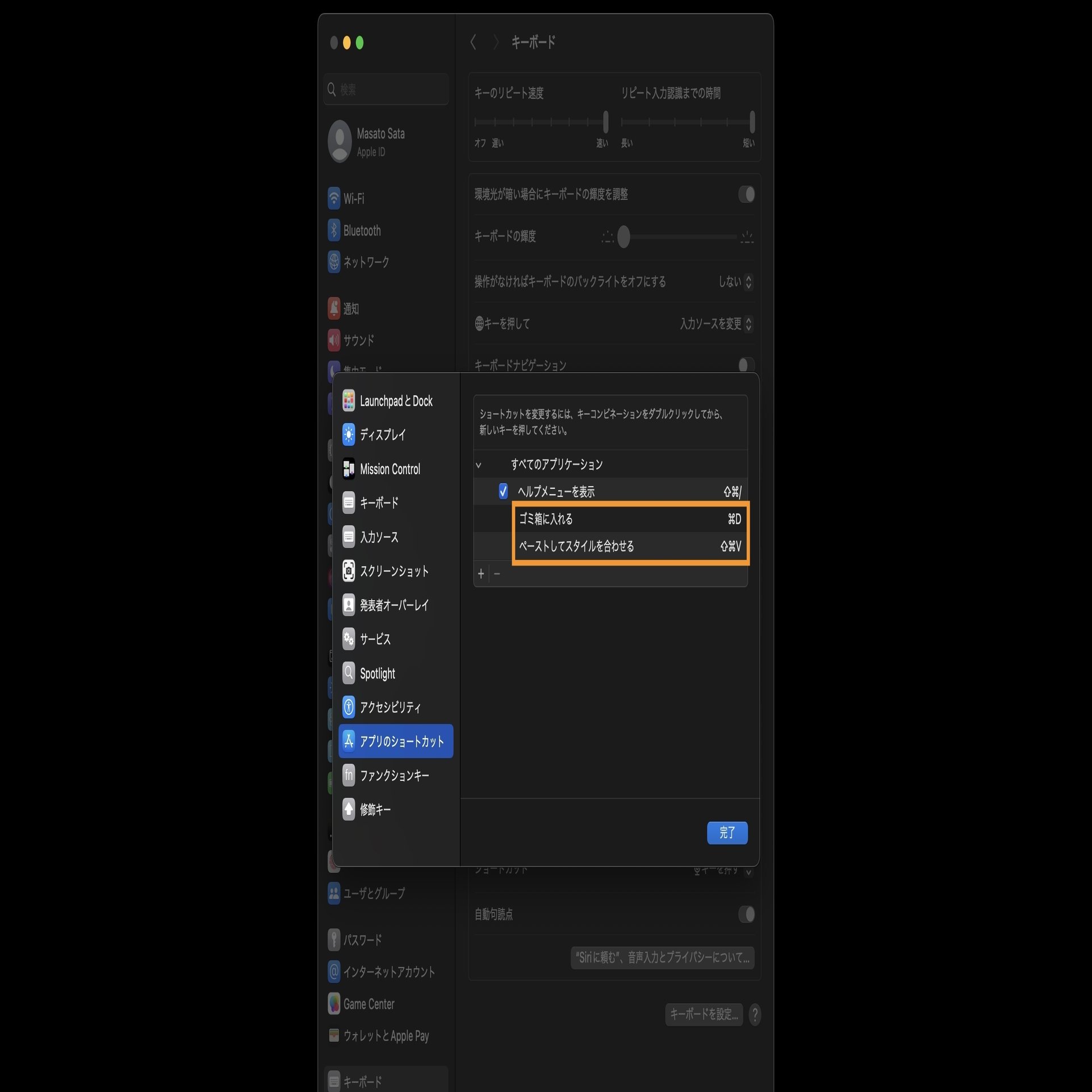The width and height of the screenshot is (1092, 1092).
Task: Open the ファンクションキー category
Action: point(394,776)
